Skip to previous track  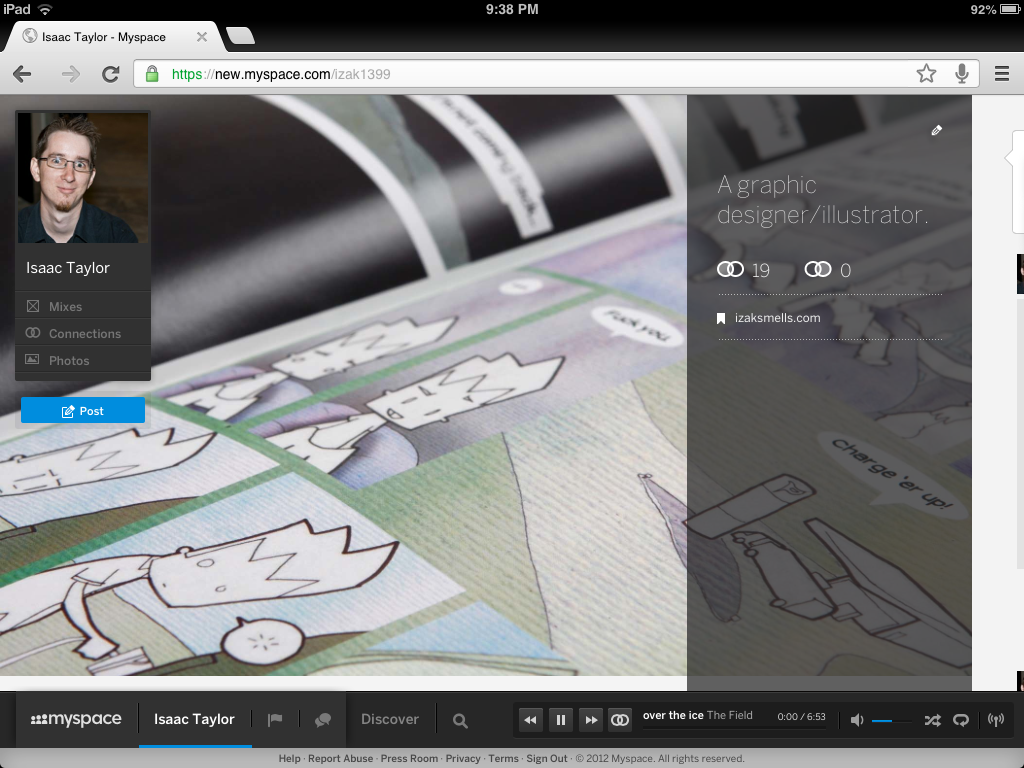point(530,720)
